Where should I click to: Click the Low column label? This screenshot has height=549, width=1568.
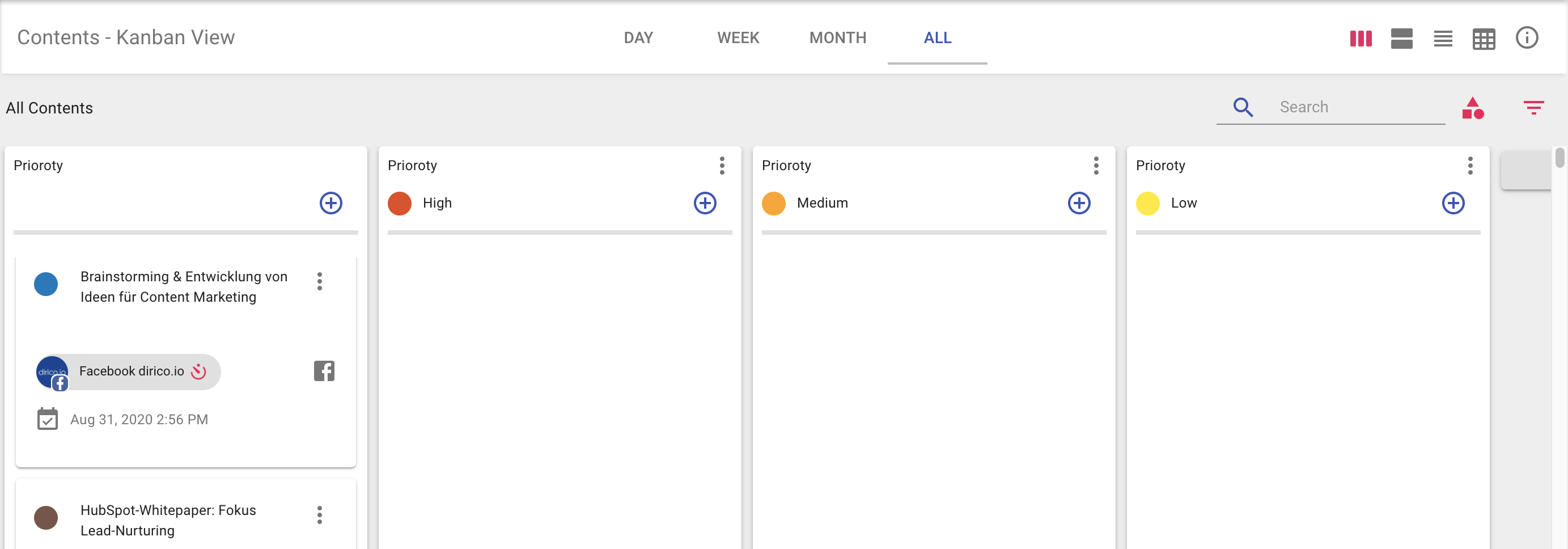1184,202
